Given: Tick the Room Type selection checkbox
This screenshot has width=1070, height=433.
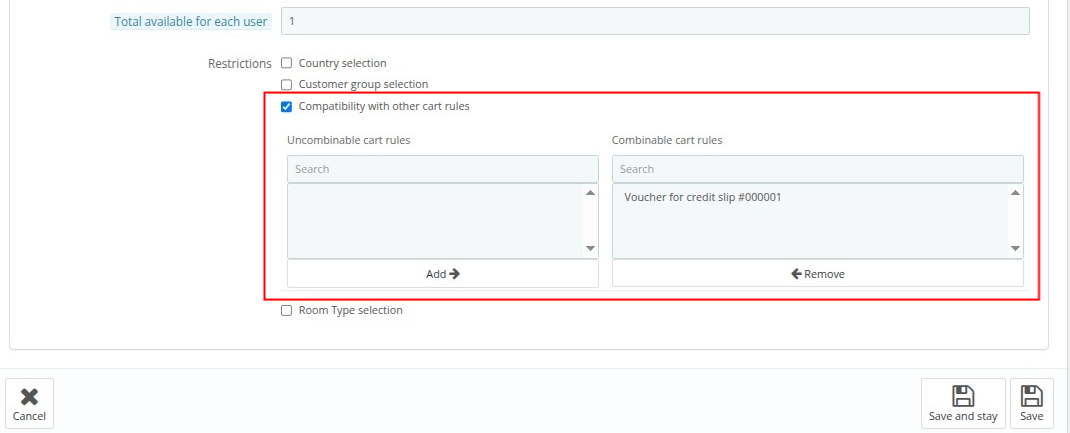Looking at the screenshot, I should pos(287,311).
